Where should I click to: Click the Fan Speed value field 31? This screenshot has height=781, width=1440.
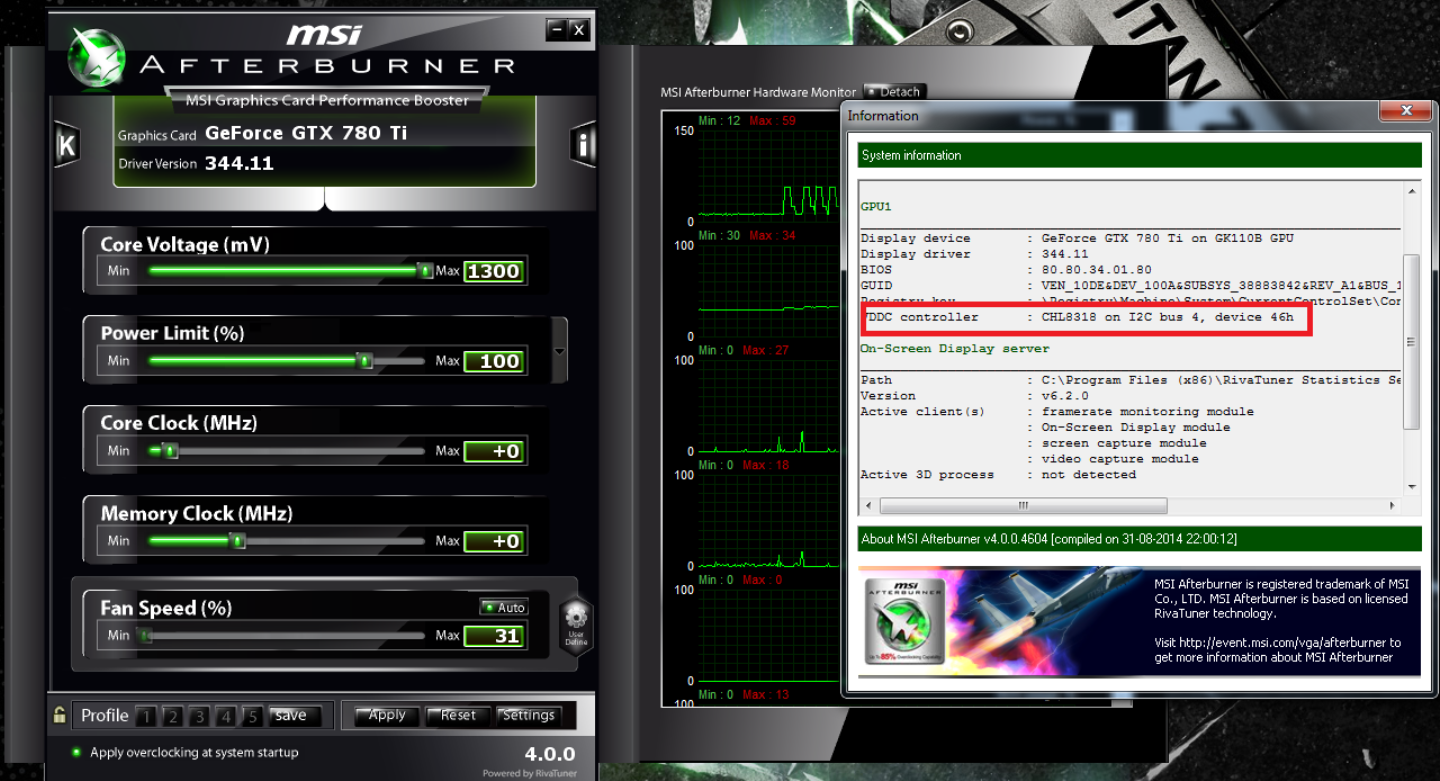coord(494,635)
